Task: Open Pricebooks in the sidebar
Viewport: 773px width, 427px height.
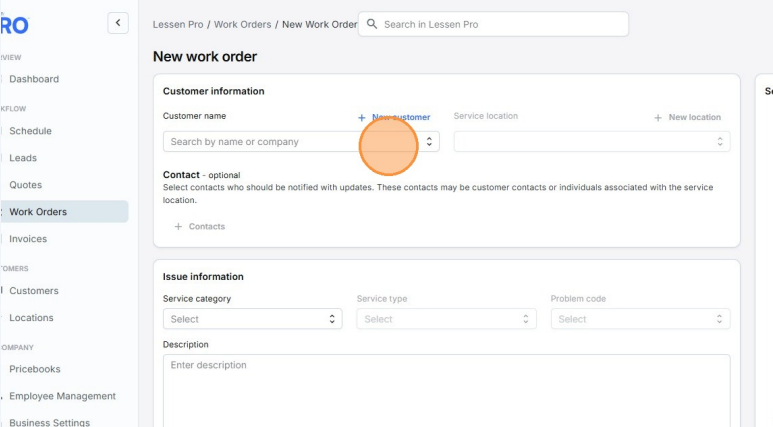Action: point(35,369)
